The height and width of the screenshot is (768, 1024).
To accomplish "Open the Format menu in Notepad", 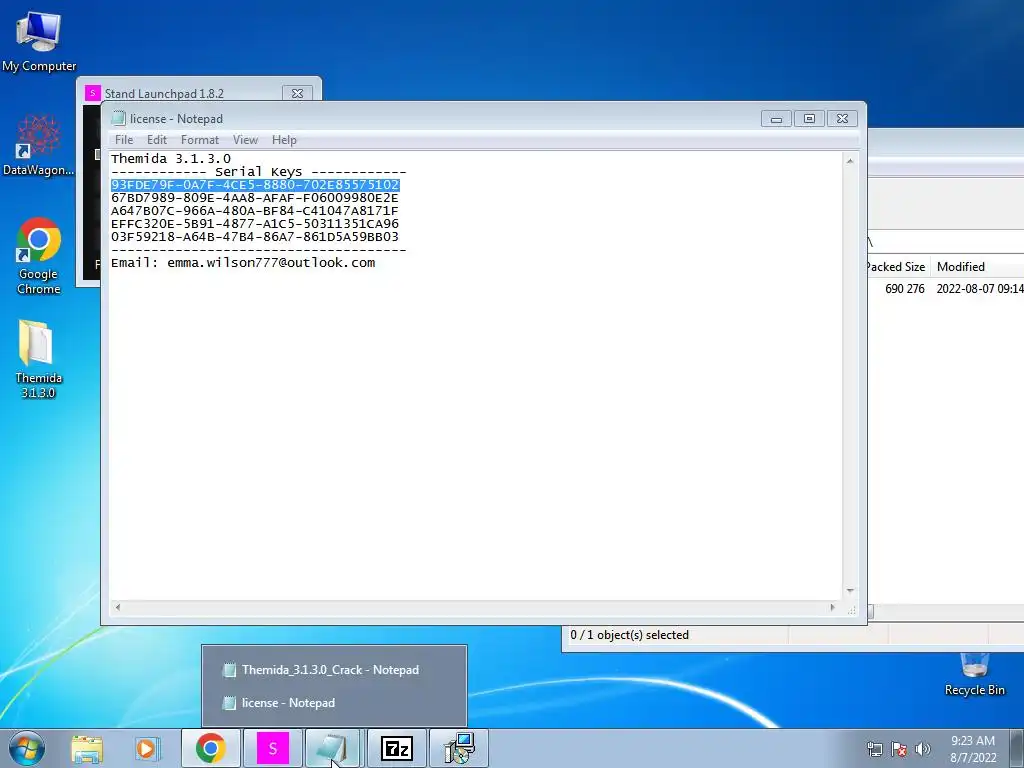I will [x=200, y=140].
